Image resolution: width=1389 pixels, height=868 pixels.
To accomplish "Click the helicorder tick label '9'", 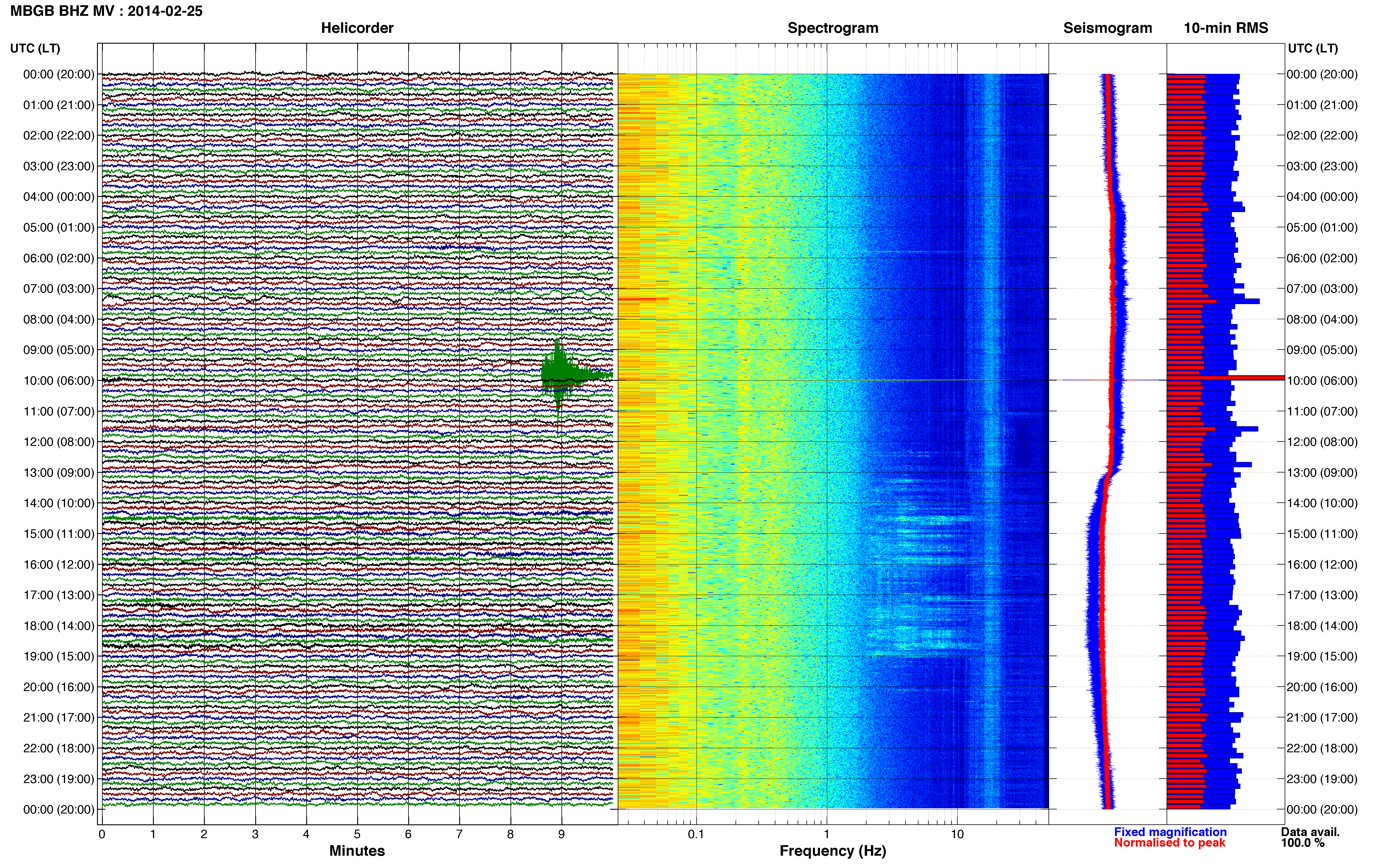I will tap(561, 834).
